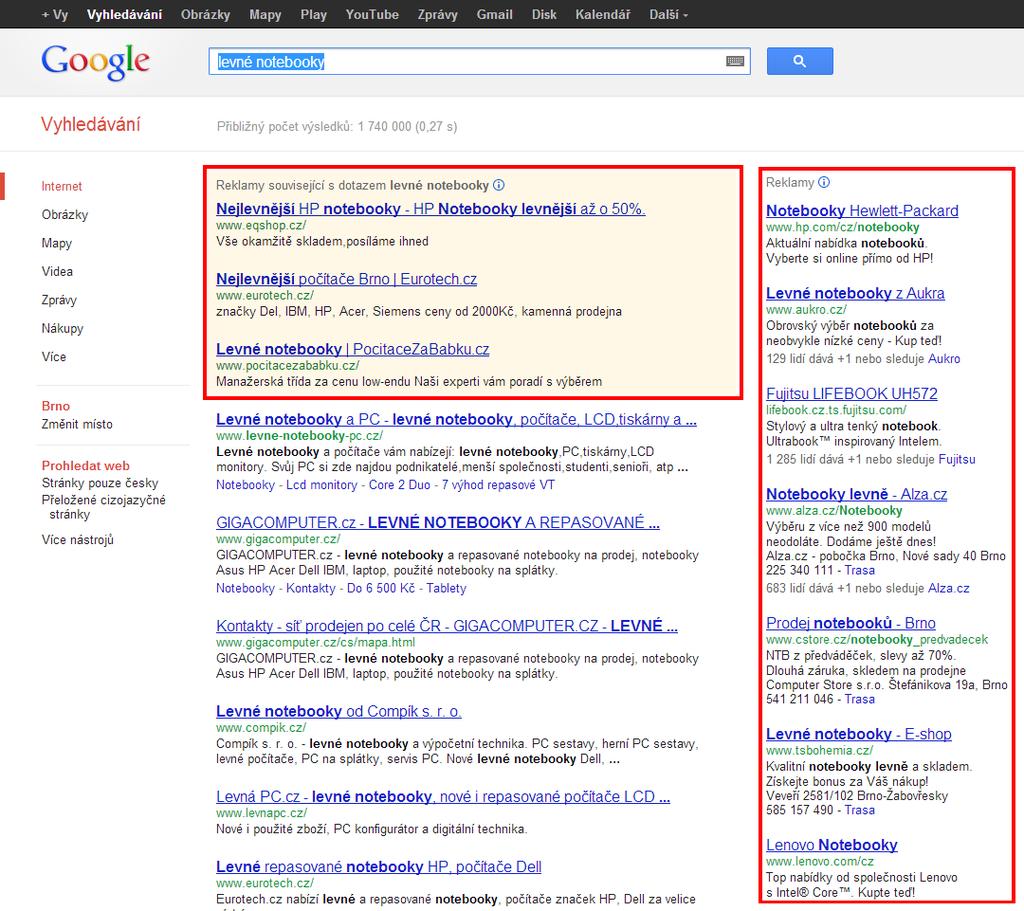Click Trasa link for tsbohemia Brno-Žabovřesky
1024x911 pixels.
click(859, 810)
